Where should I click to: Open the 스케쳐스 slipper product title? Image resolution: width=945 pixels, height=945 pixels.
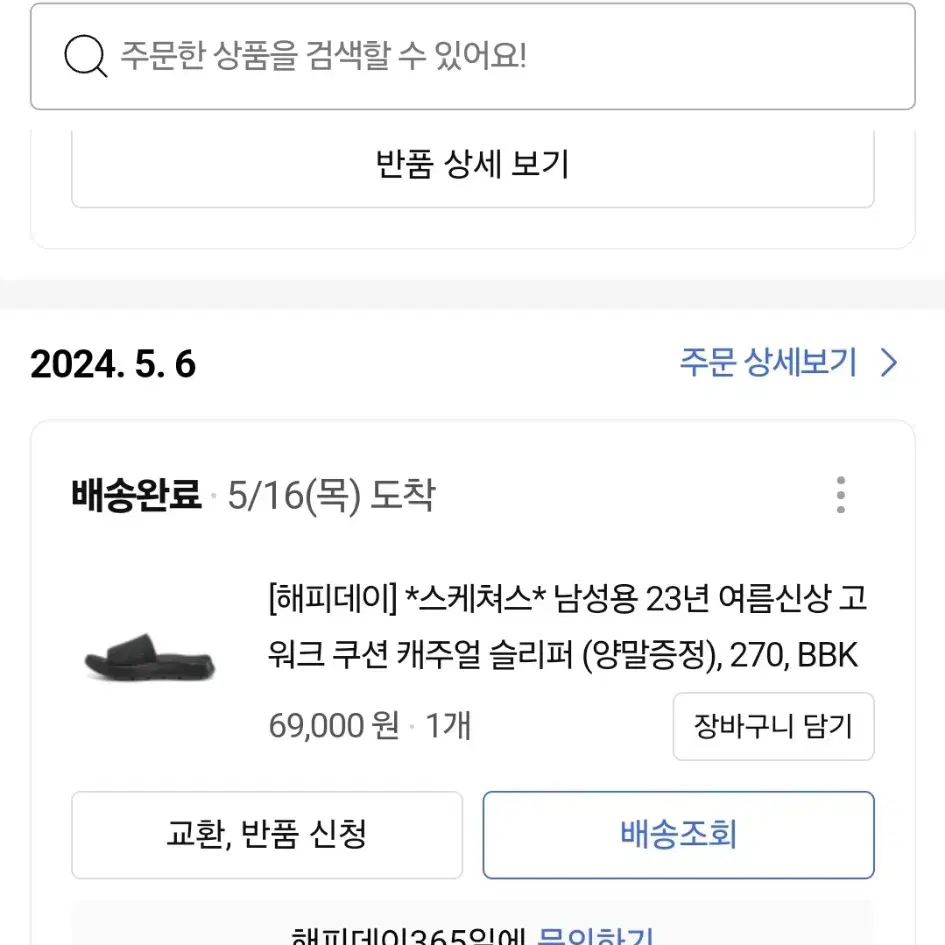pyautogui.click(x=567, y=627)
